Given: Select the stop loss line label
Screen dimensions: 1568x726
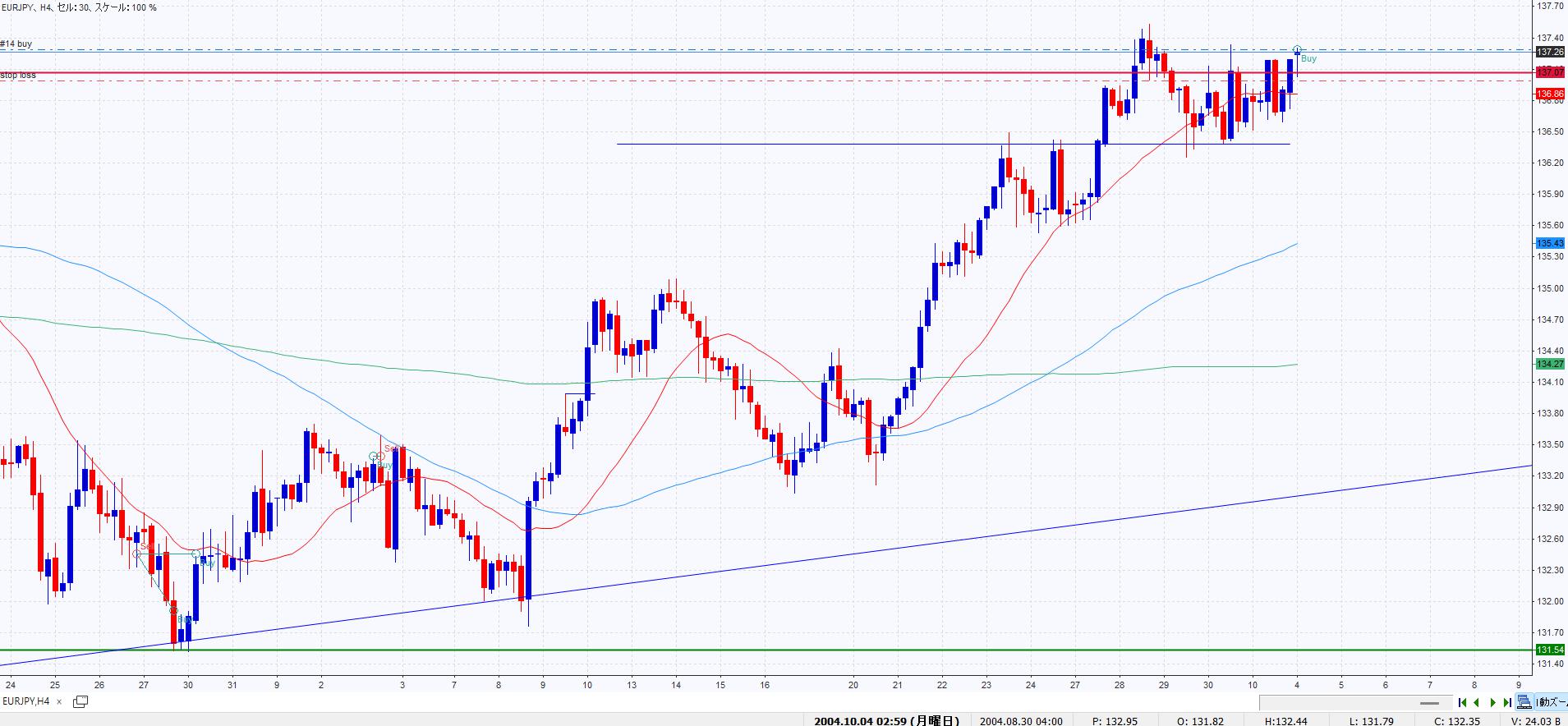Looking at the screenshot, I should coord(18,75).
